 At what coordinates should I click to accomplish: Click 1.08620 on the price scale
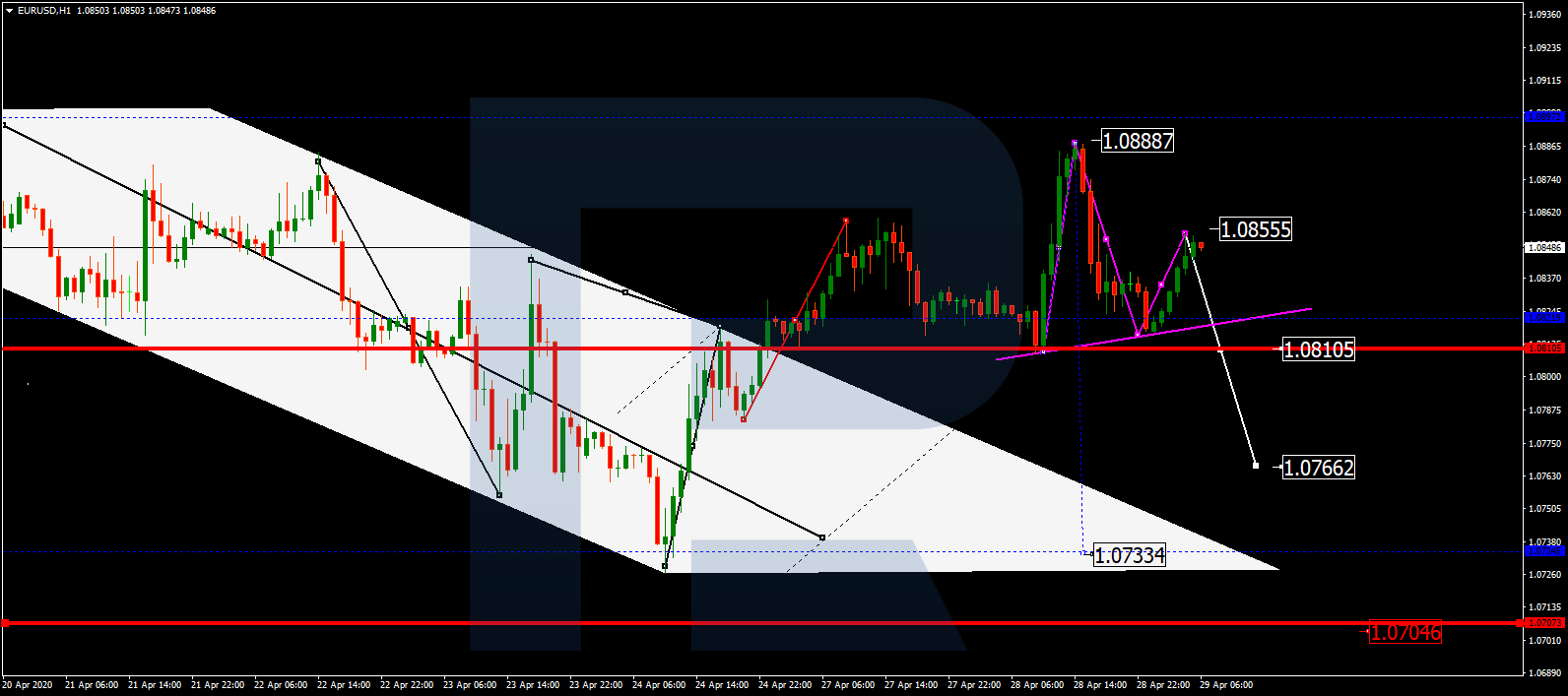pos(1544,213)
